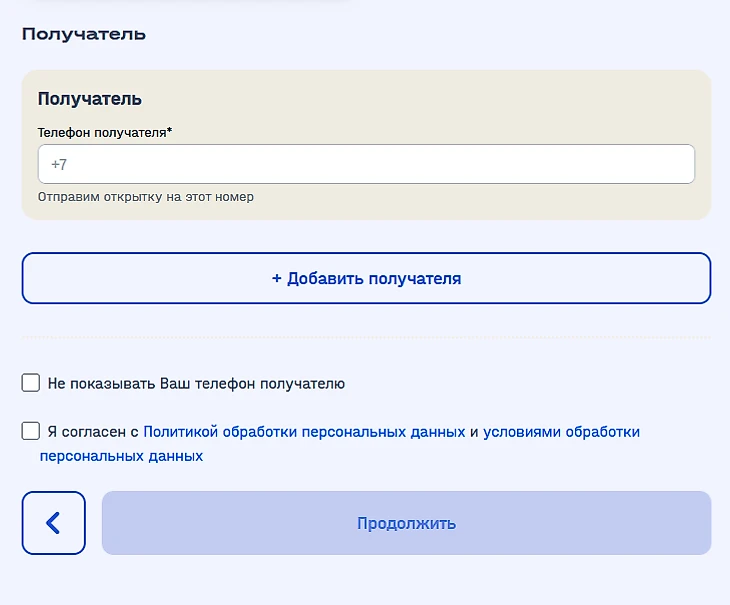Click the top 'Получатель' section title above the card
Viewport: 730px width, 605px height.
[x=84, y=34]
